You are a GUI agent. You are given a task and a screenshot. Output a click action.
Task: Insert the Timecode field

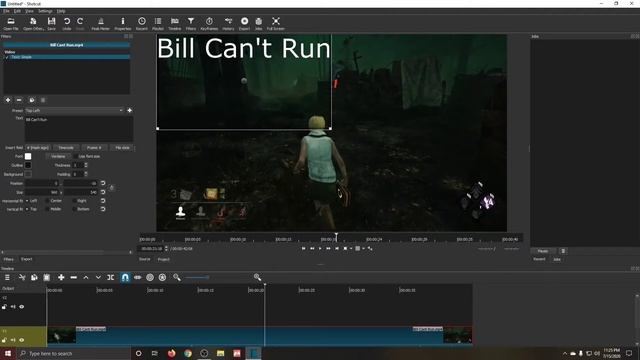point(66,148)
